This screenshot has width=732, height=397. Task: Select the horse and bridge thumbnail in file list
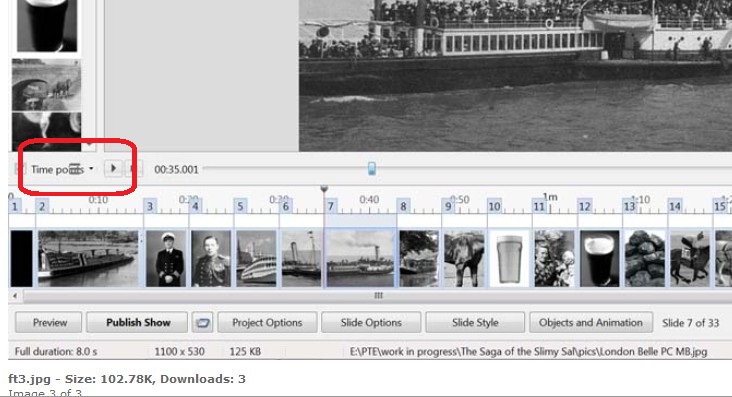(46, 85)
